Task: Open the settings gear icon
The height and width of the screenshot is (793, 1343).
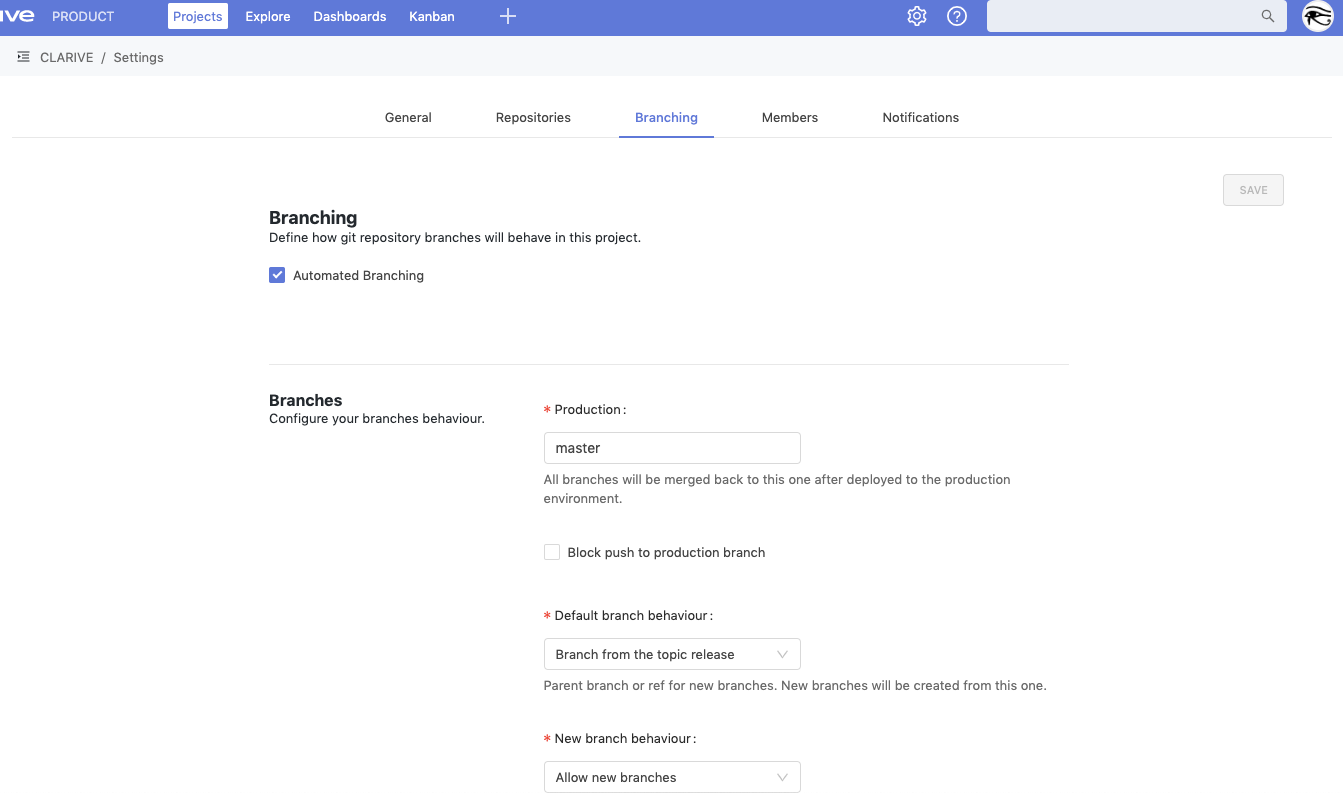Action: pyautogui.click(x=917, y=16)
